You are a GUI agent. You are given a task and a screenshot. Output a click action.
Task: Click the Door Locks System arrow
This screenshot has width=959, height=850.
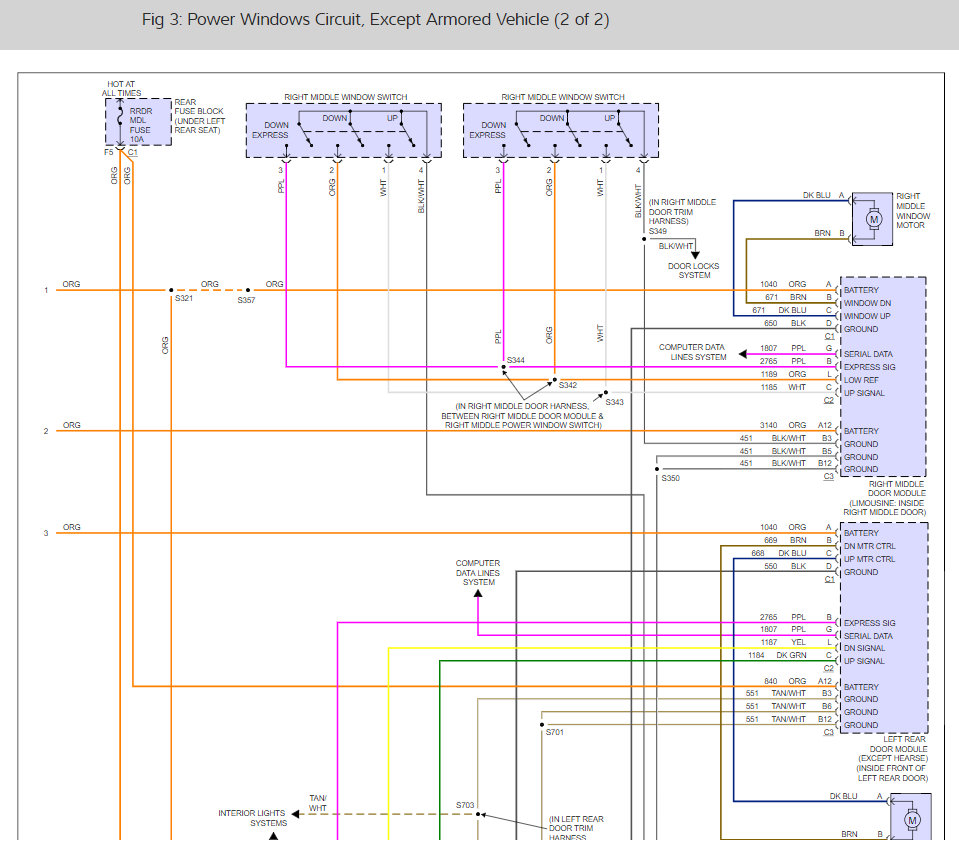(695, 254)
